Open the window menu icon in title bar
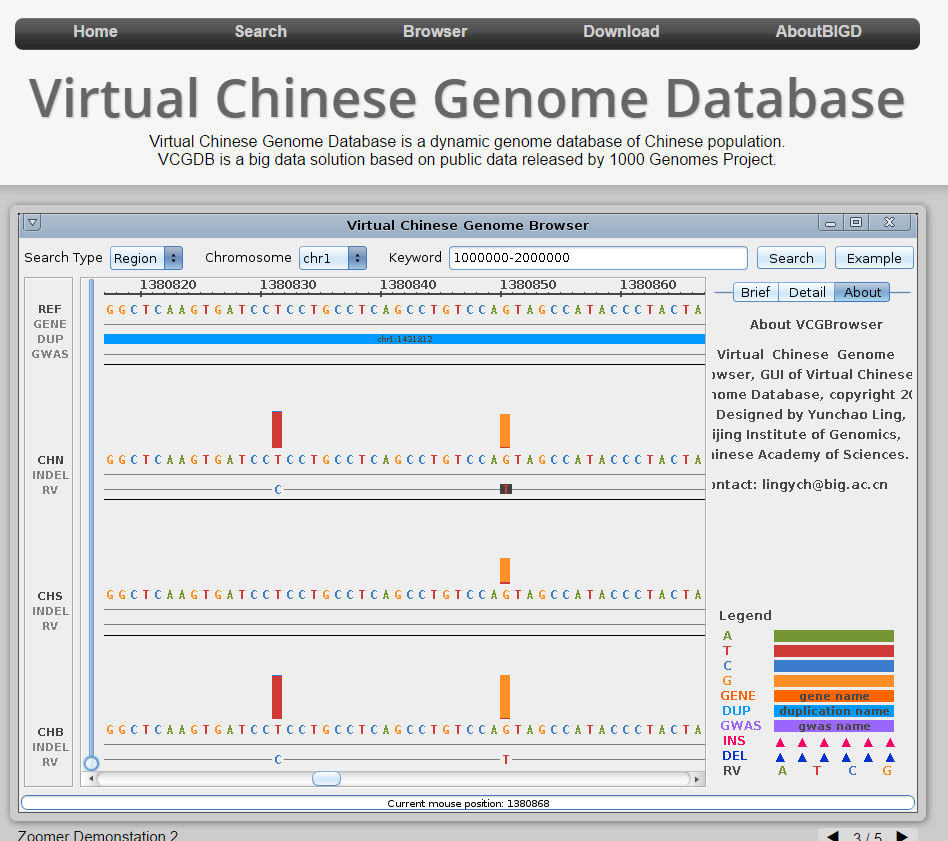The height and width of the screenshot is (841, 948). 32,223
